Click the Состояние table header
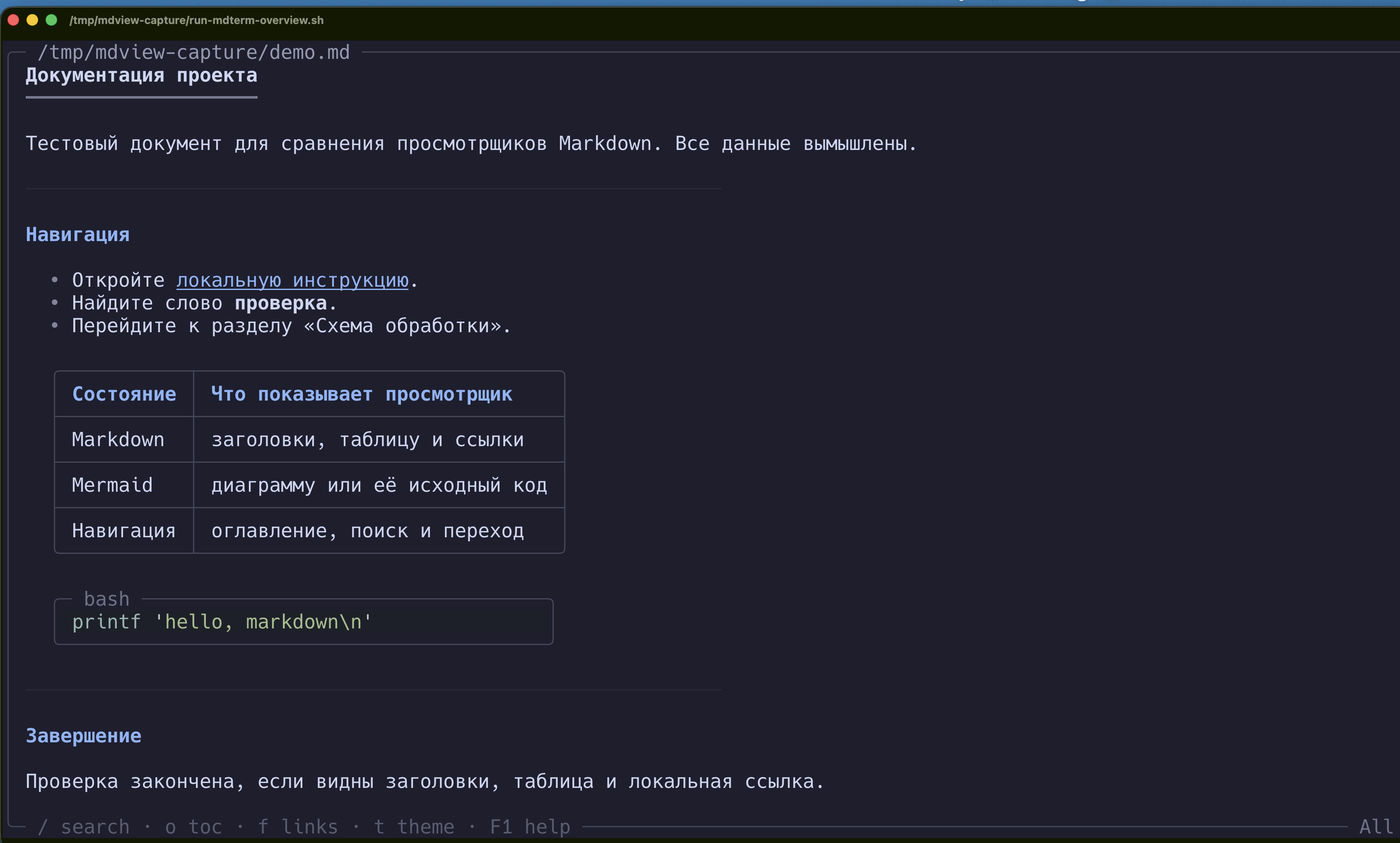Image resolution: width=1400 pixels, height=843 pixels. coord(124,394)
